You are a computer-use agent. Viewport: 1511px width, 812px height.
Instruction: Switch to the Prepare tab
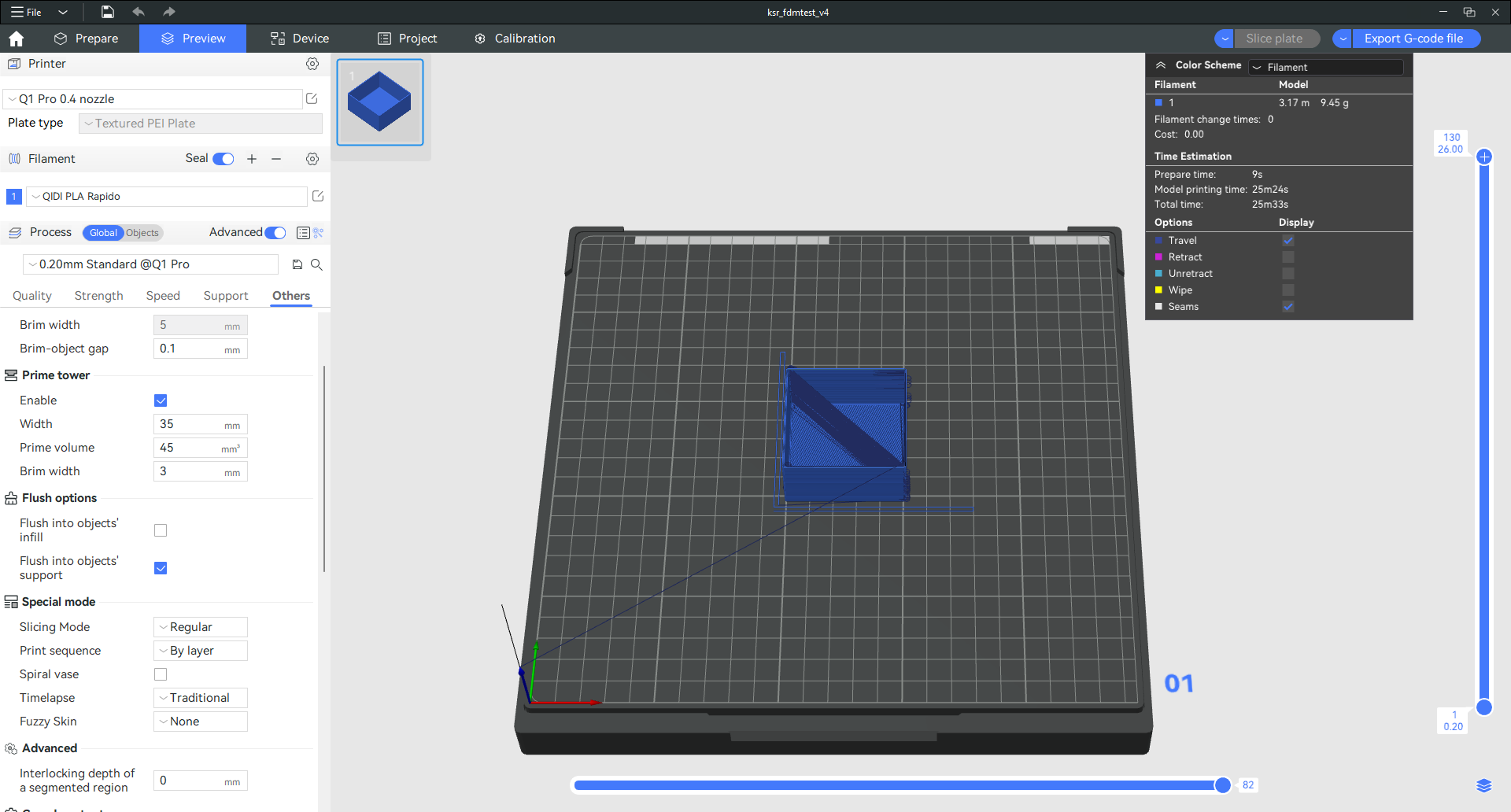[87, 39]
